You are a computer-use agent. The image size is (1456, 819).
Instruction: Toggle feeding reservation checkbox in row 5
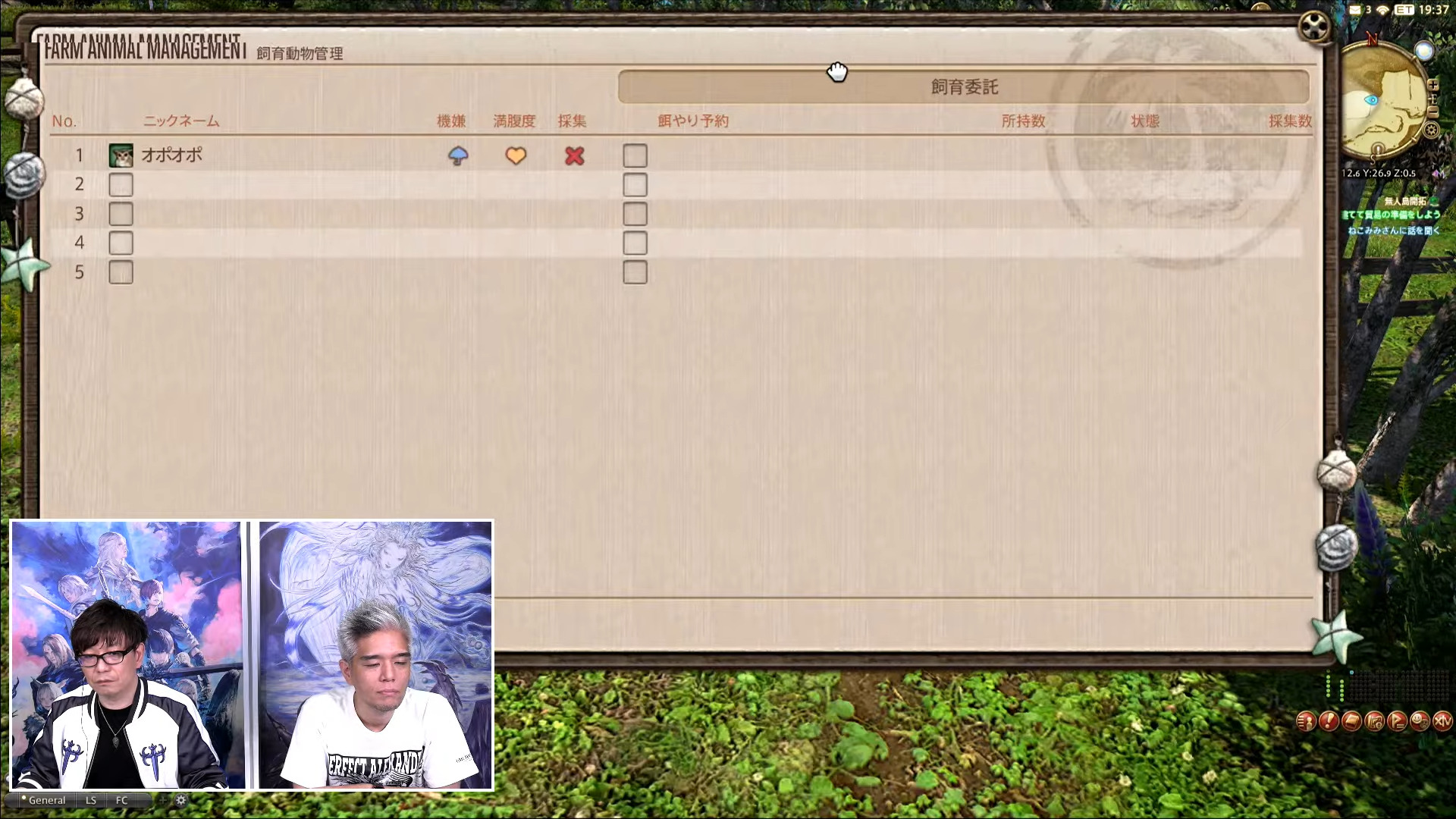[x=635, y=273]
